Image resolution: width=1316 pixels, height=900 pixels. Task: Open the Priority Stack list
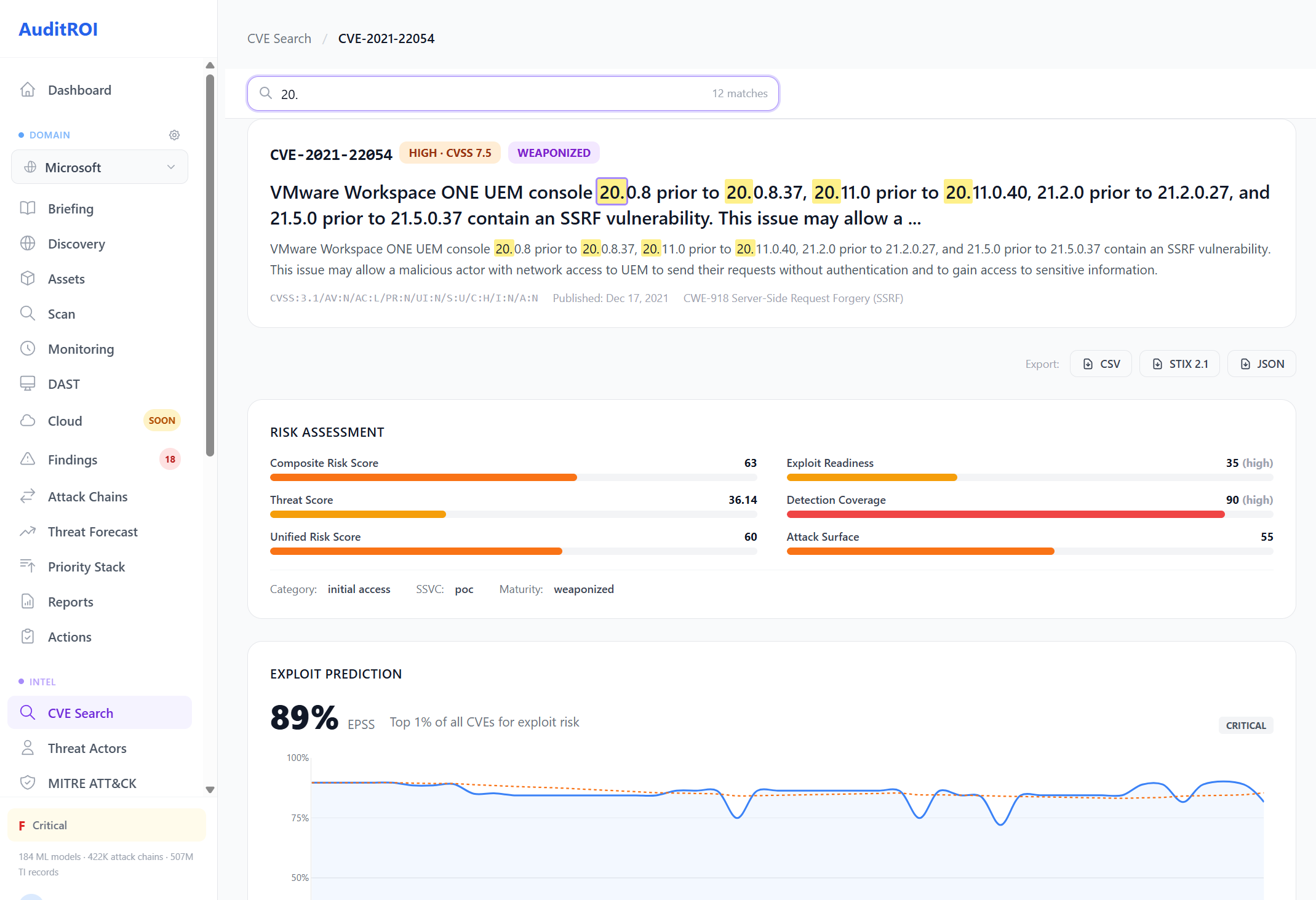point(86,567)
